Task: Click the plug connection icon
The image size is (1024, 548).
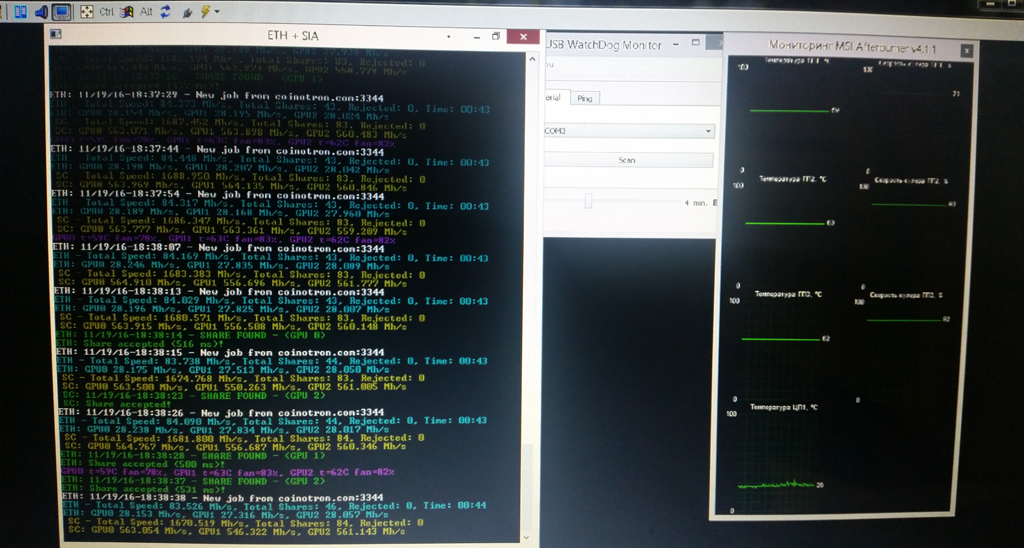Action: [185, 12]
